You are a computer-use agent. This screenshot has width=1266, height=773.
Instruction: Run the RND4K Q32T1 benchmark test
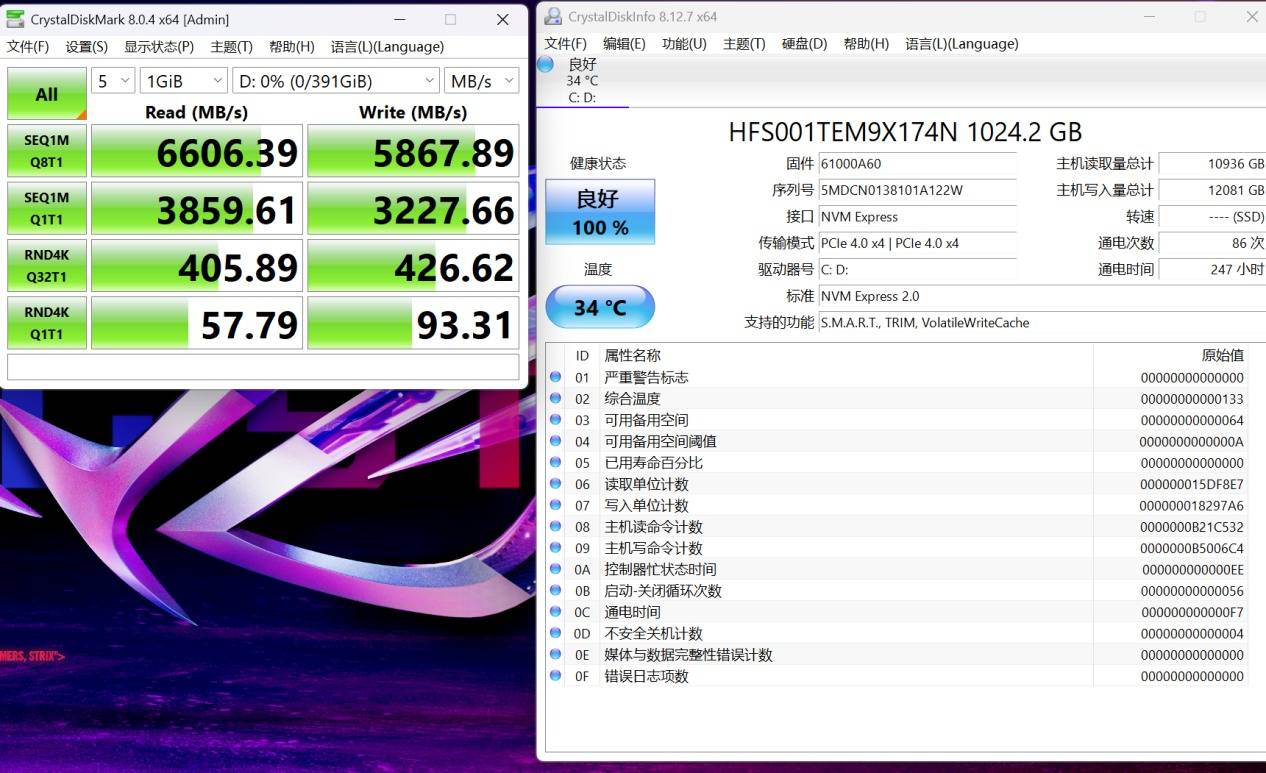click(x=46, y=266)
